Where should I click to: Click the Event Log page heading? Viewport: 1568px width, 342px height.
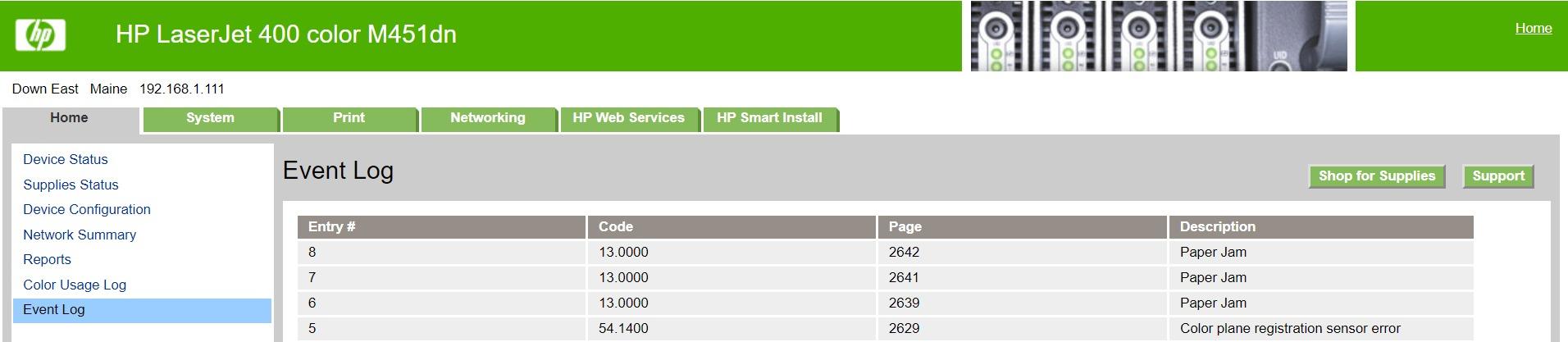(x=338, y=171)
